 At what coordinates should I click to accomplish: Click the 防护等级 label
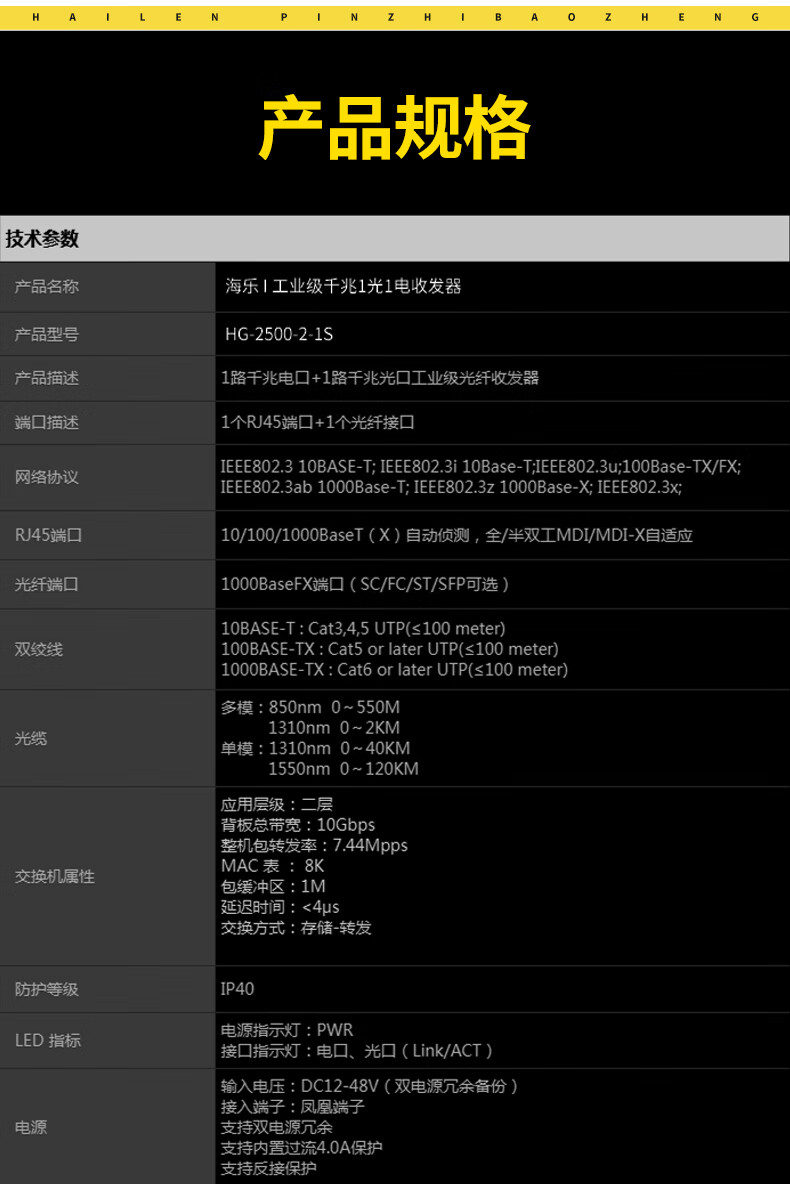click(47, 989)
